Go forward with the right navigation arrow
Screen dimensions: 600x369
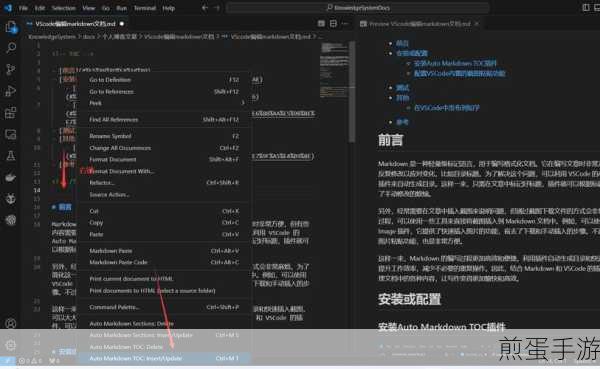tap(217, 8)
